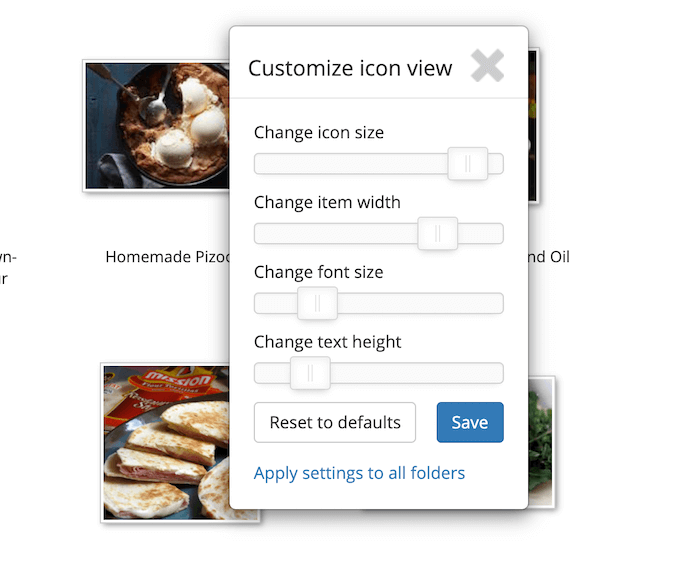This screenshot has width=700, height=562.
Task: Click the Change icon size label
Action: coord(318,132)
